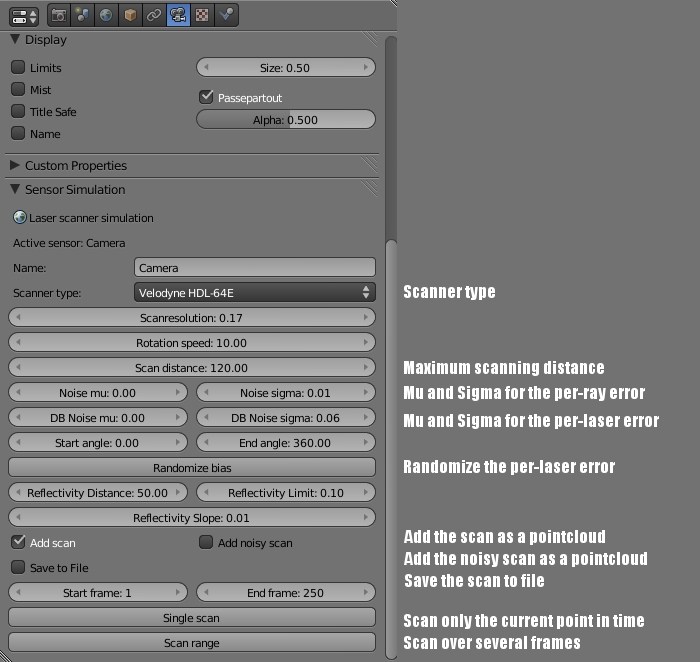Click the Reflectivity Limit 0.10 field

pos(286,492)
